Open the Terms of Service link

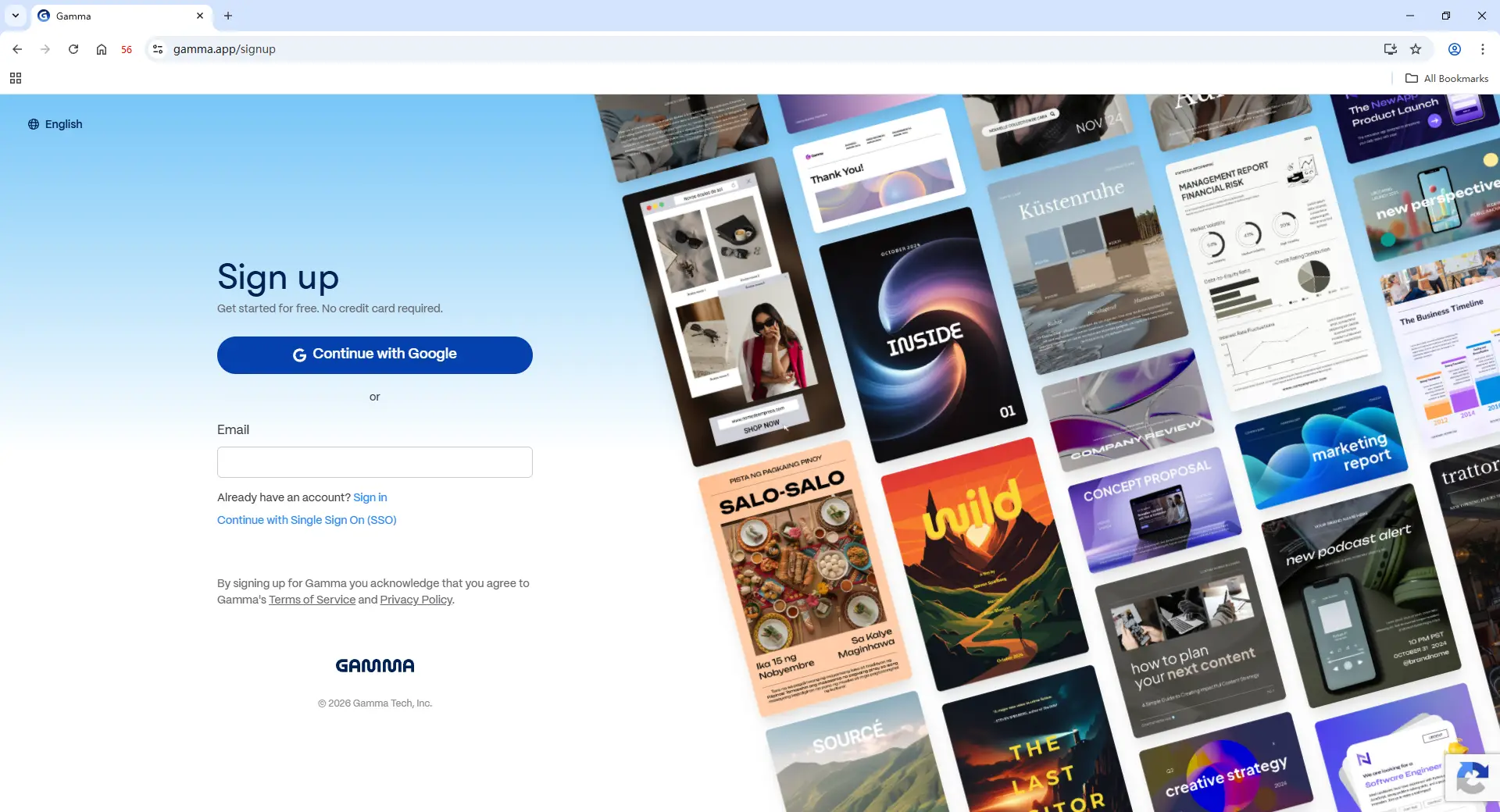click(312, 600)
